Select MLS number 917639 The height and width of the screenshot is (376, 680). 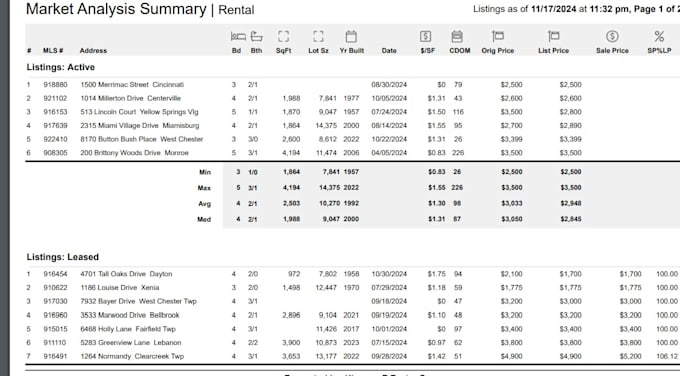[56, 126]
